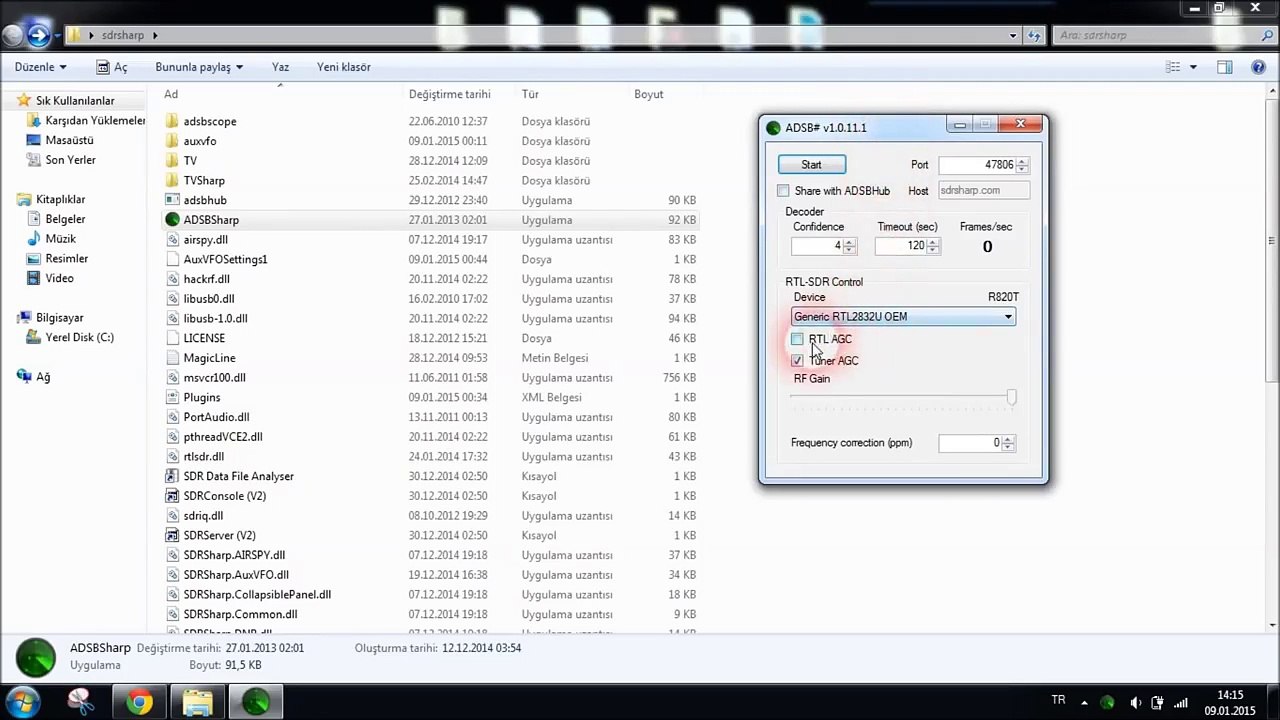Select the rtlsdr.dll file name

coord(204,457)
